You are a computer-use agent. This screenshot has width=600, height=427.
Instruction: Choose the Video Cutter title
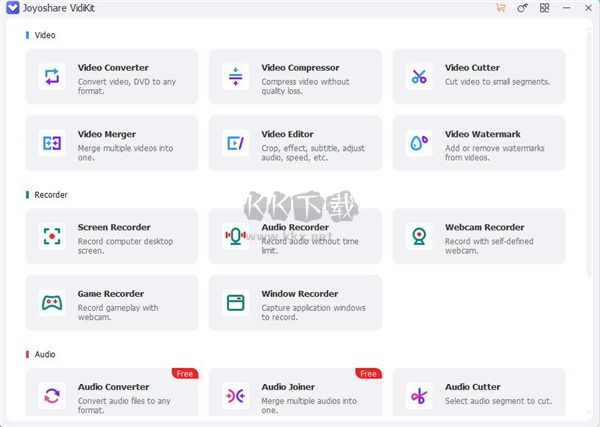[x=472, y=68]
